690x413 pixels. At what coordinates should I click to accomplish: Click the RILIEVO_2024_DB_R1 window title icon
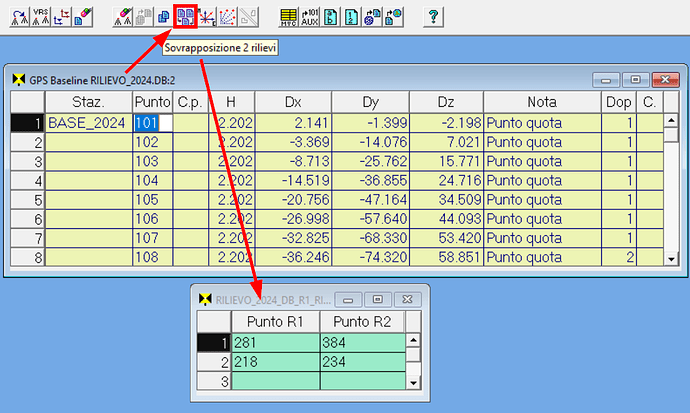click(205, 299)
